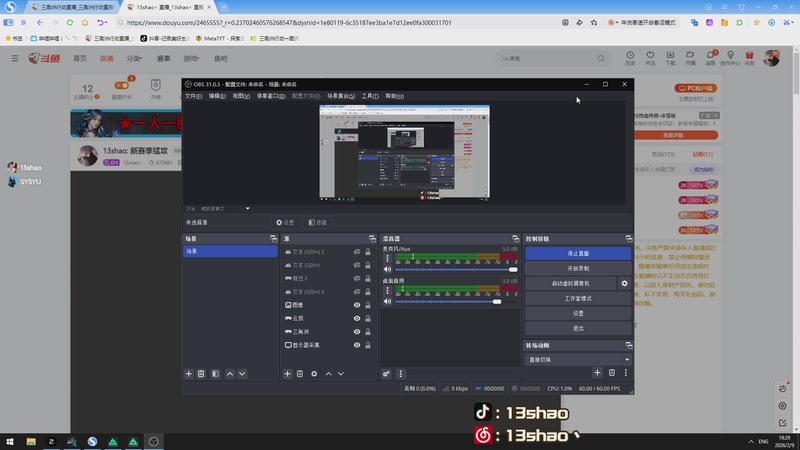Open scene filters icon in Scenes panel

215,374
